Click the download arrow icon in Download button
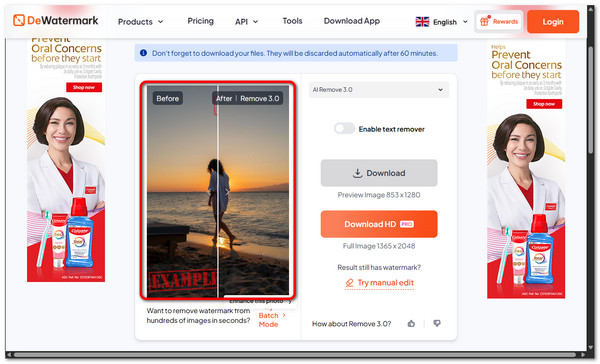 pyautogui.click(x=357, y=173)
